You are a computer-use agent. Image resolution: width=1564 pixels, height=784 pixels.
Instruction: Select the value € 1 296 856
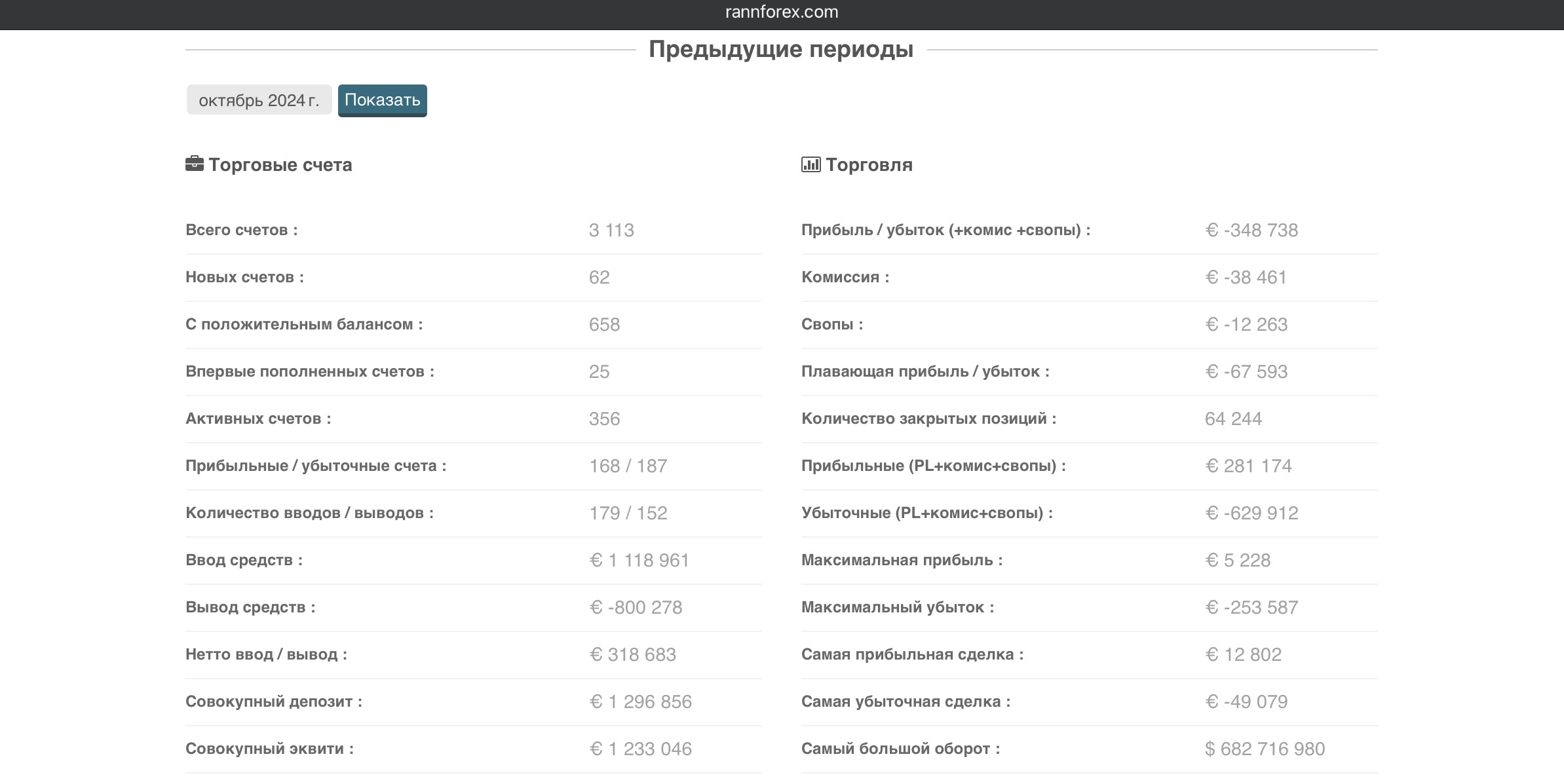pos(640,701)
